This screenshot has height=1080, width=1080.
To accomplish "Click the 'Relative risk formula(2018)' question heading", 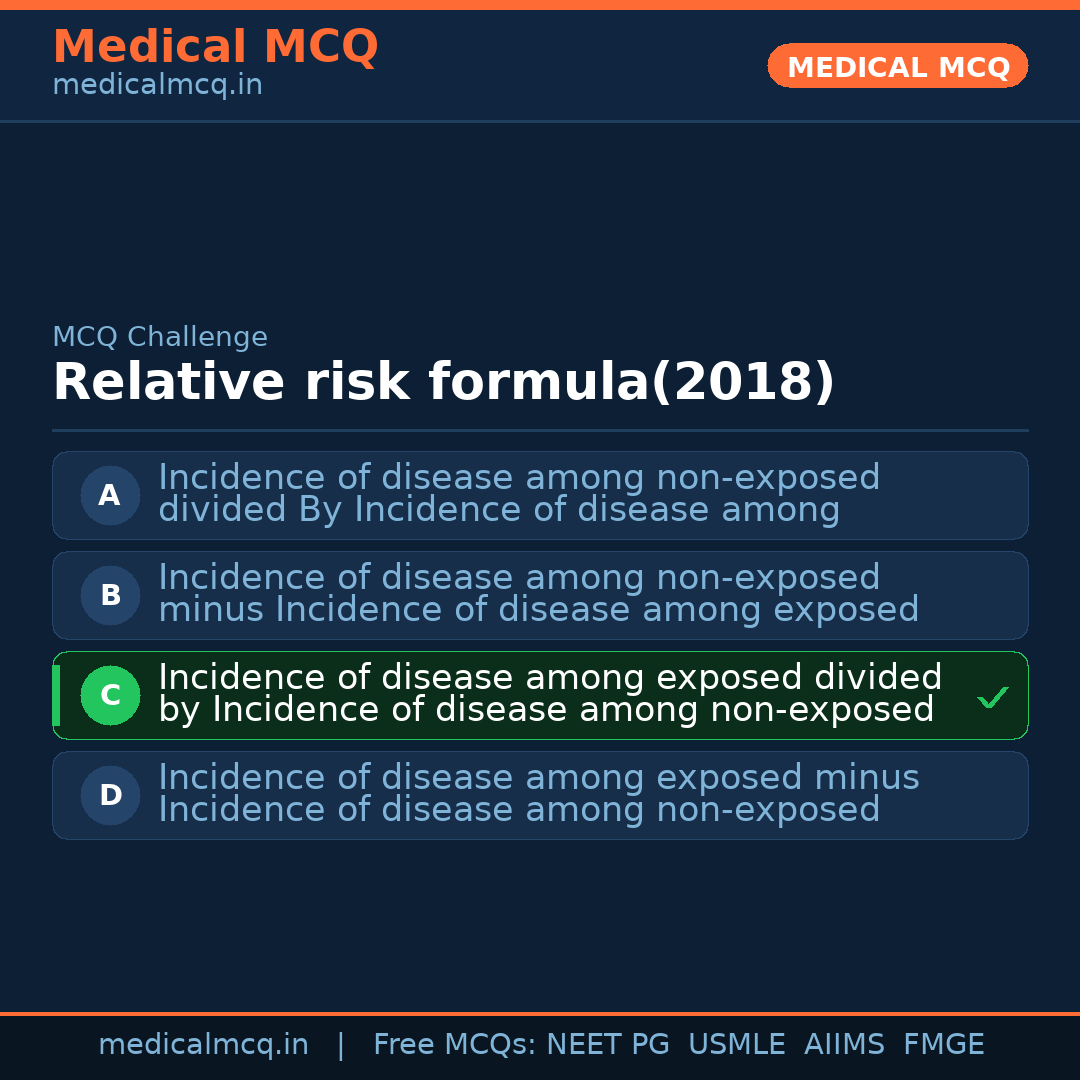I will click(443, 382).
